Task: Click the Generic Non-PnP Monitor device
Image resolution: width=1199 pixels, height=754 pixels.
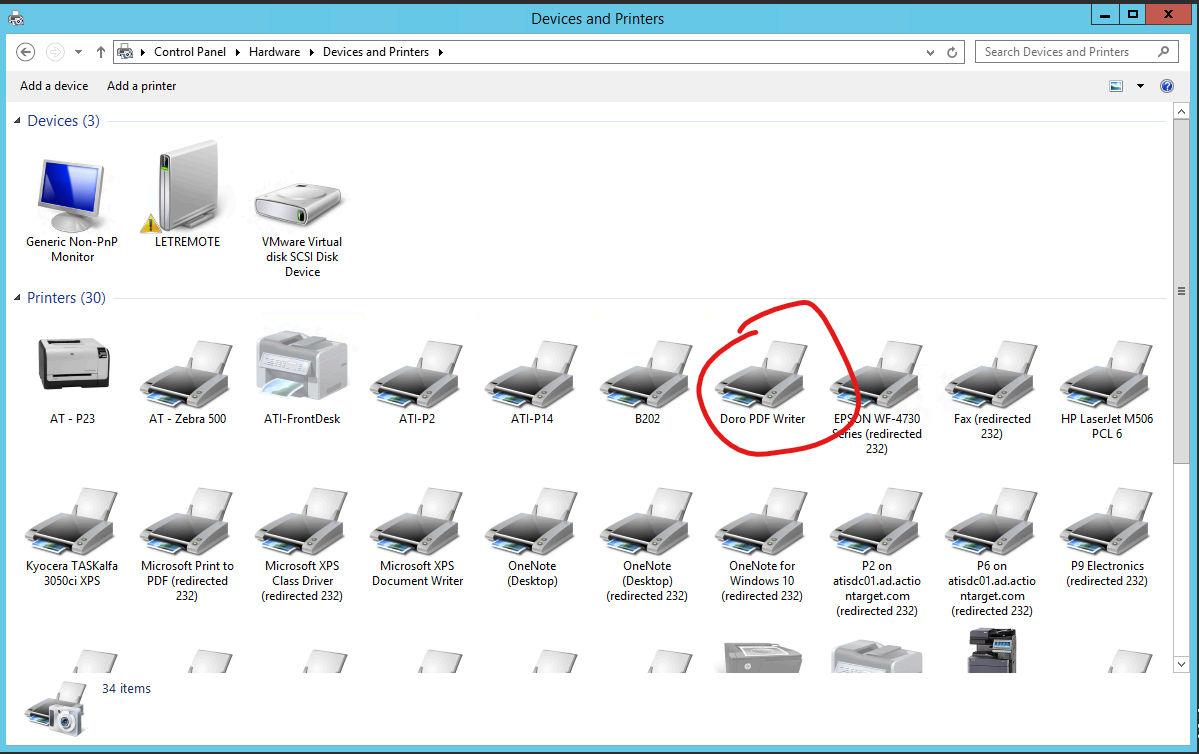Action: [x=72, y=197]
